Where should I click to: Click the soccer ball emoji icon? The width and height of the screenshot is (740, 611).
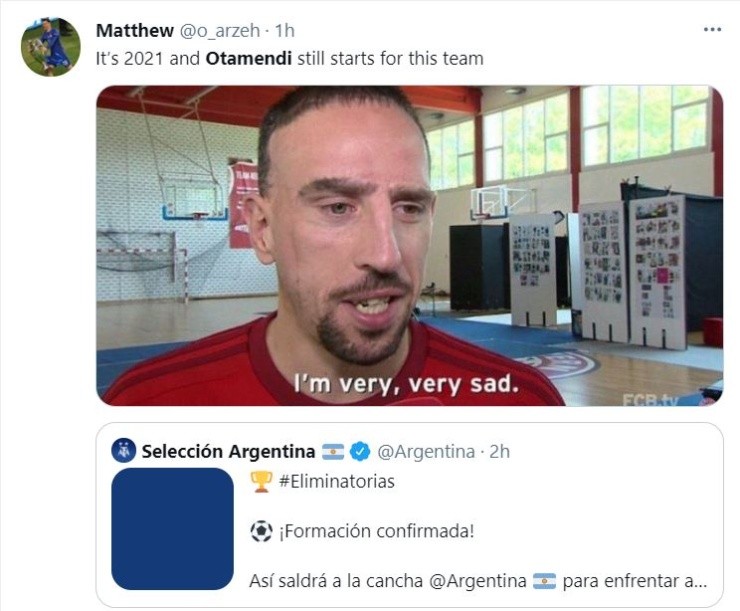[261, 531]
